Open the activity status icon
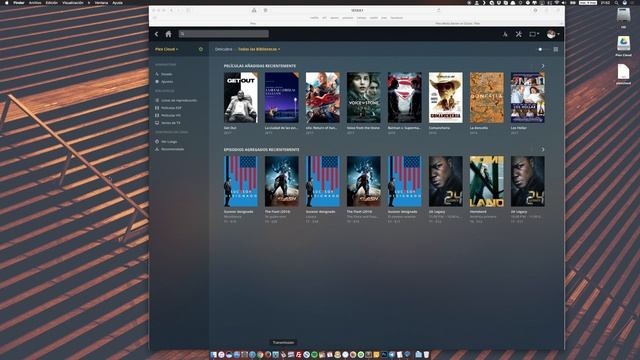 pyautogui.click(x=505, y=35)
